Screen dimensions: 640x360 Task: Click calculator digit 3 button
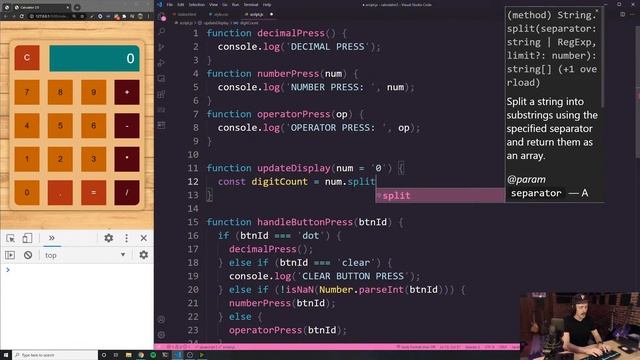coord(93,159)
